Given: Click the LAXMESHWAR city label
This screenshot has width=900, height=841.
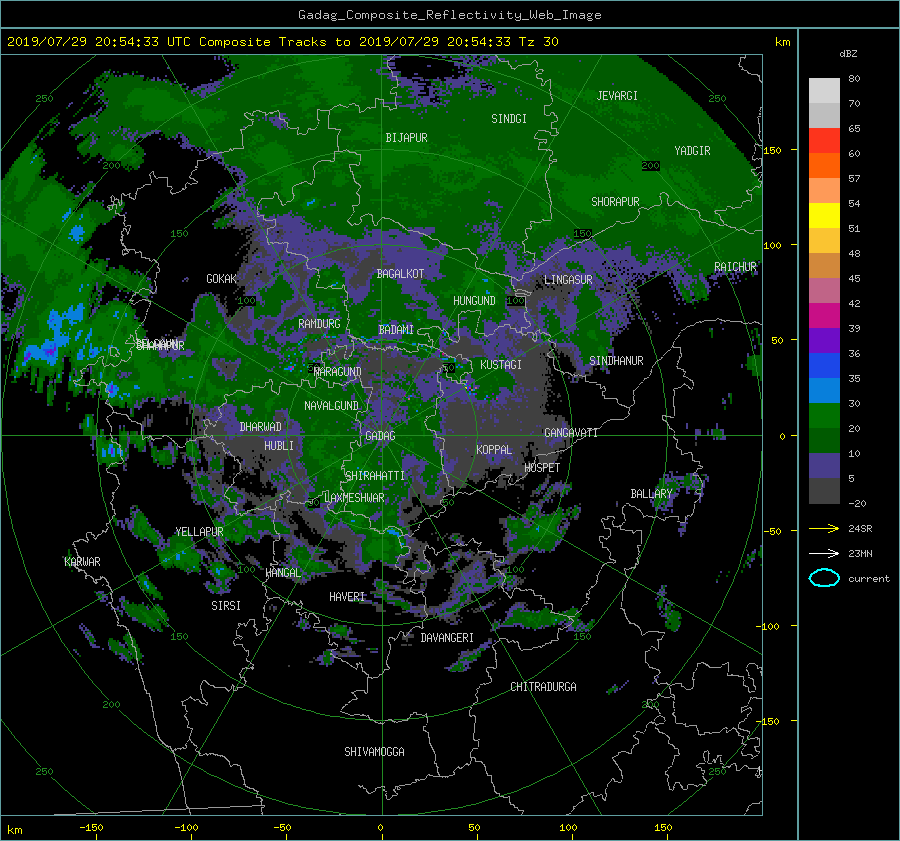Looking at the screenshot, I should pos(354,498).
